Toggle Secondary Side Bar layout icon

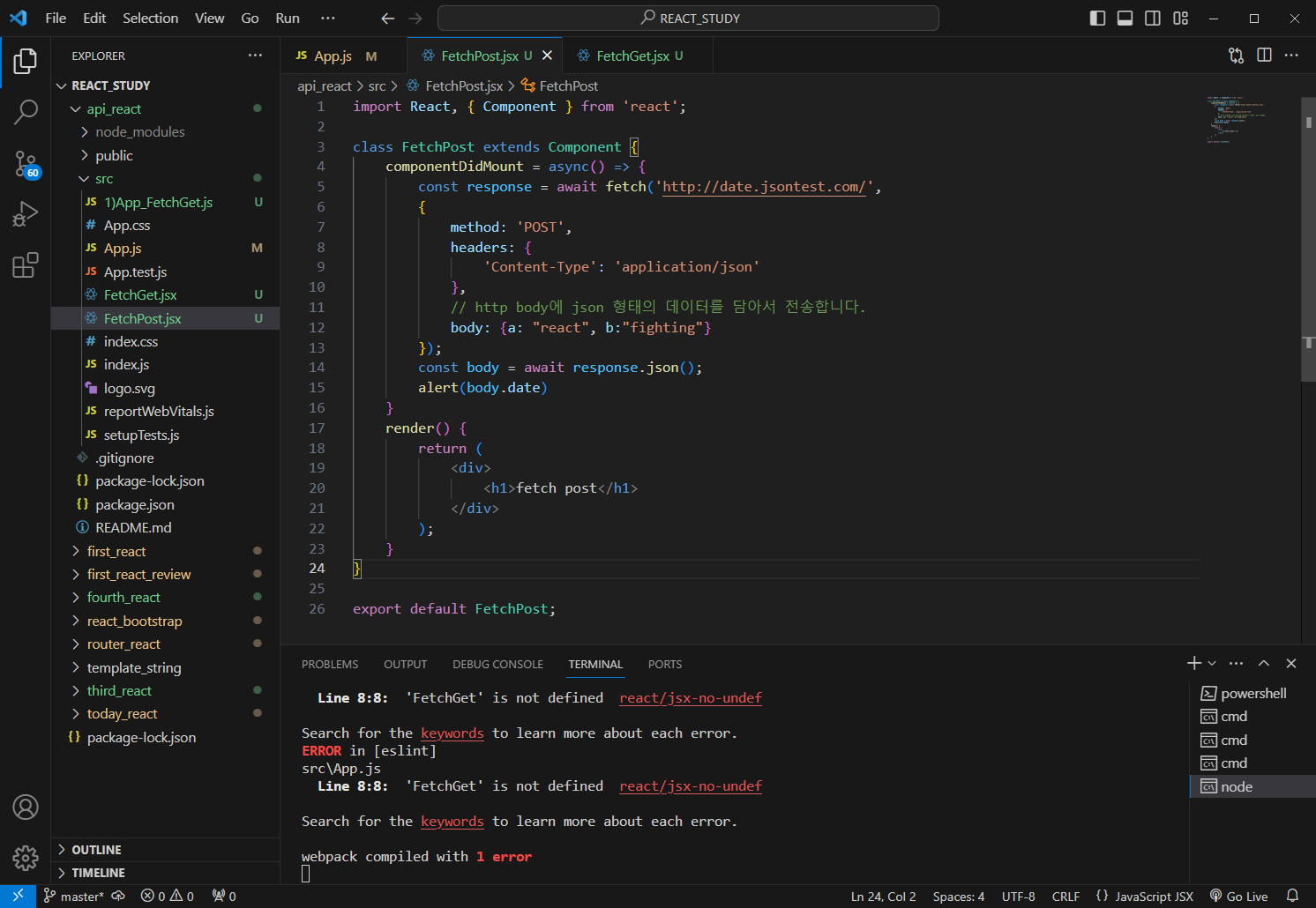point(1152,18)
